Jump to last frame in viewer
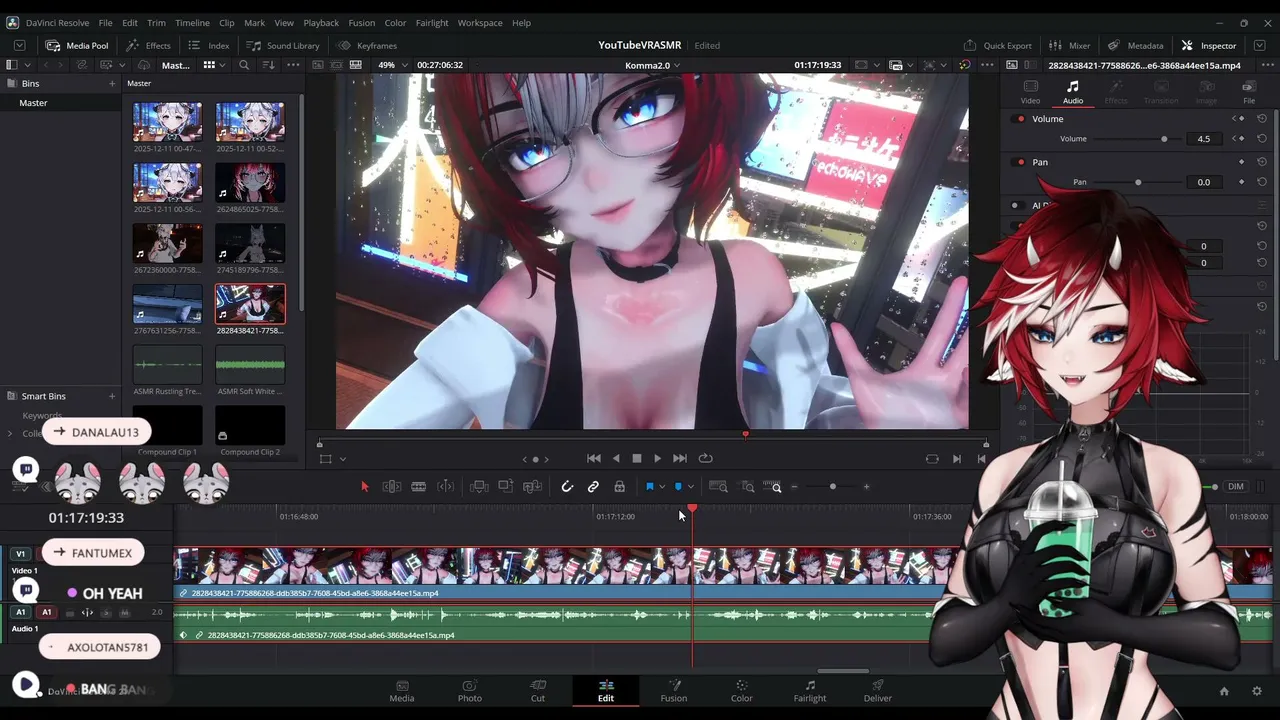 (680, 458)
